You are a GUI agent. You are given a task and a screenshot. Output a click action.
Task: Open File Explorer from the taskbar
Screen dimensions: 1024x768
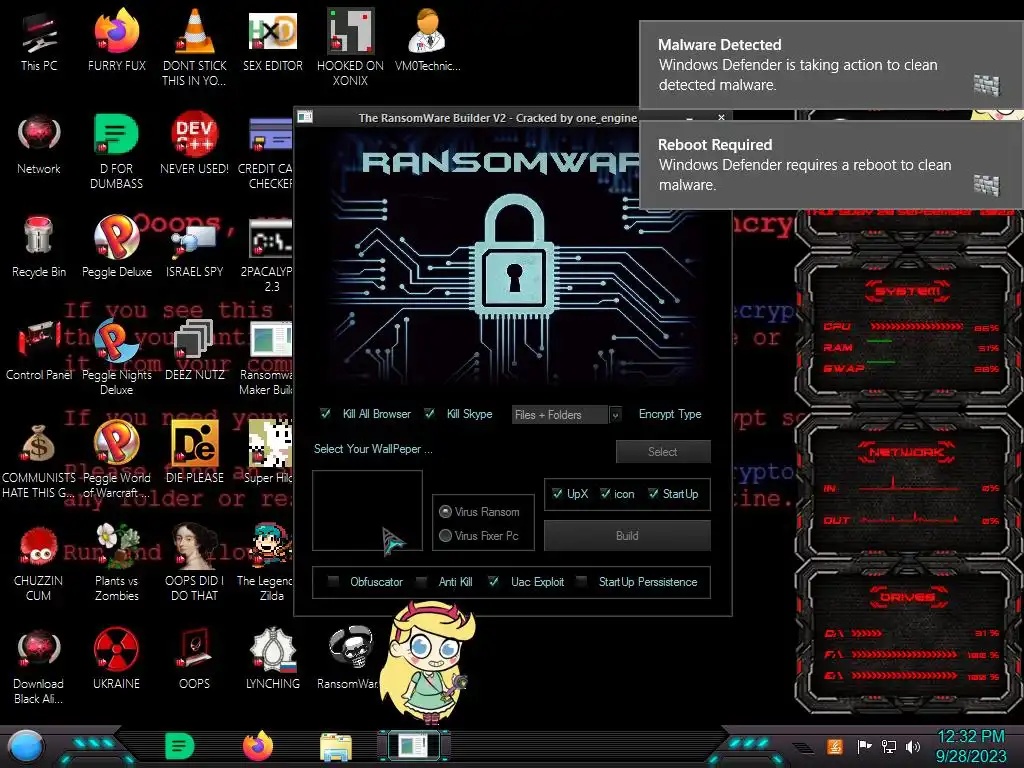pos(336,747)
